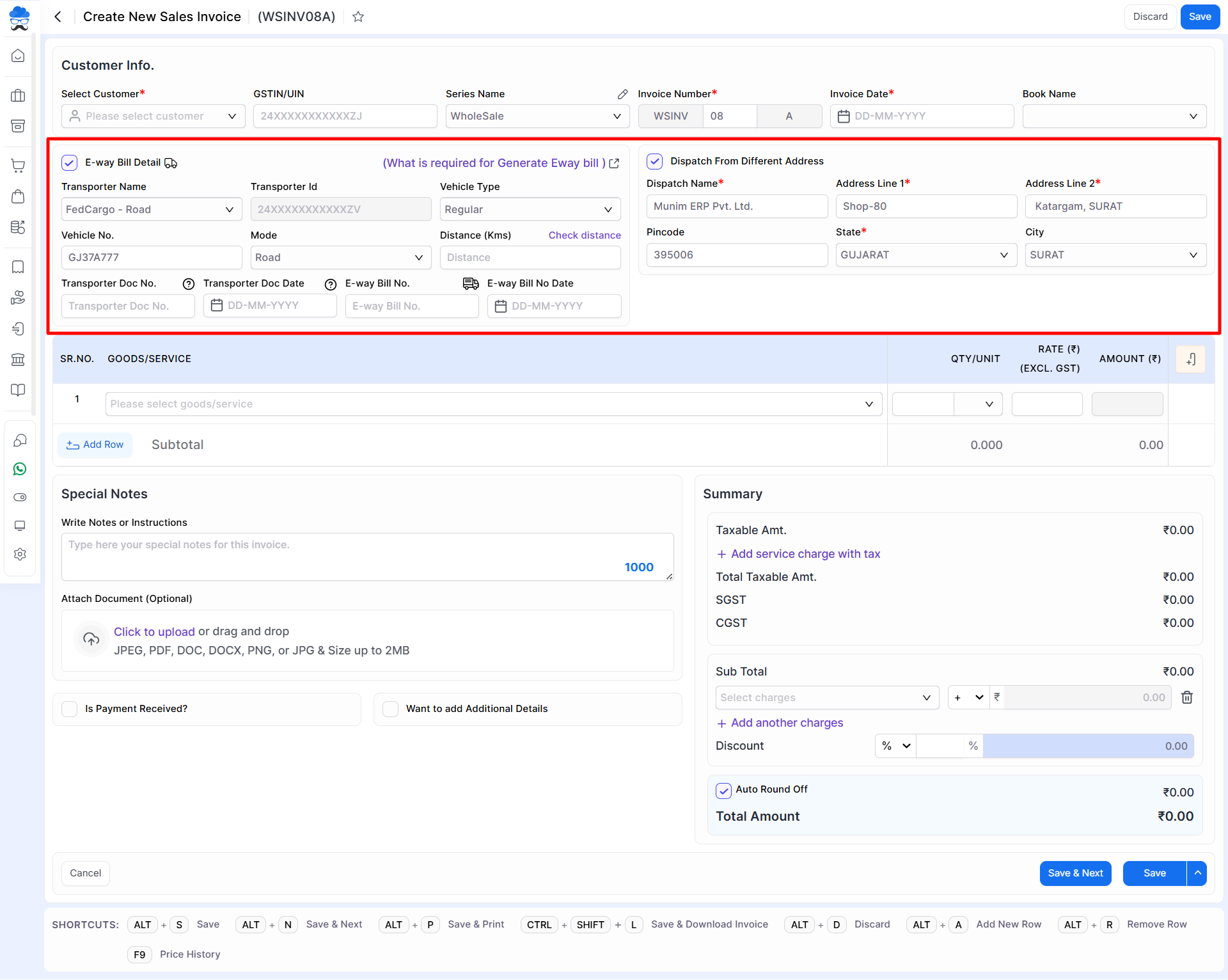This screenshot has height=980, width=1228.
Task: Click the back arrow beside the page title
Action: coord(58,17)
